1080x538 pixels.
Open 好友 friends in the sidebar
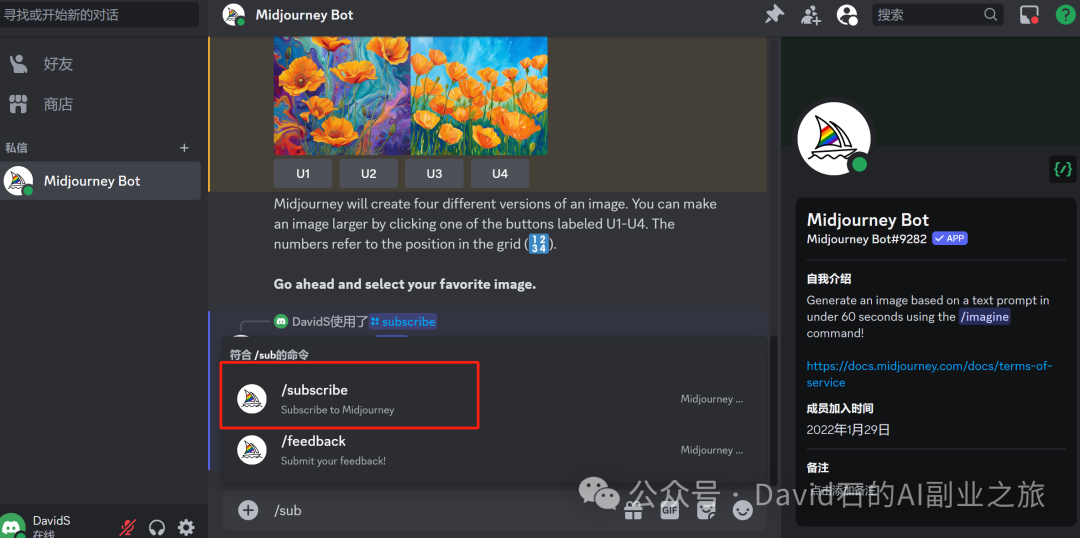pyautogui.click(x=58, y=64)
